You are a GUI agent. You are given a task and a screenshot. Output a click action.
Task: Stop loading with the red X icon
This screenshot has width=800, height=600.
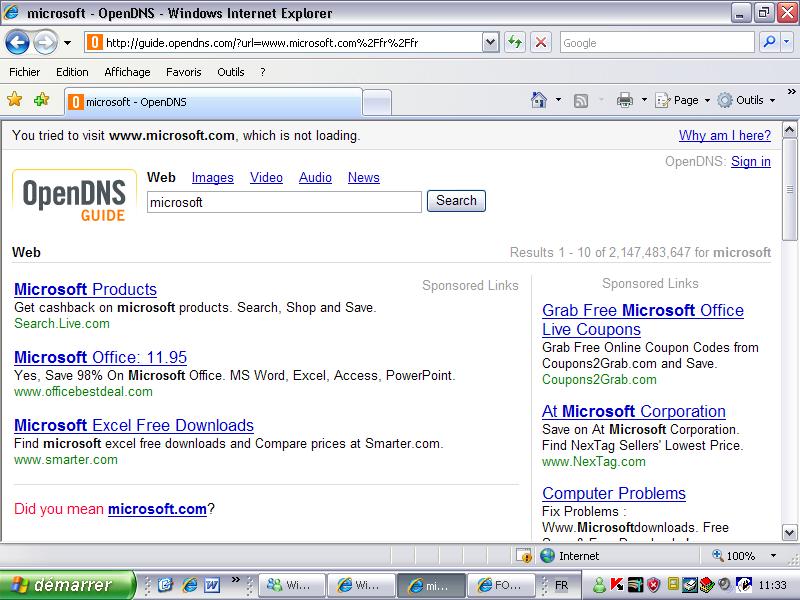point(541,43)
